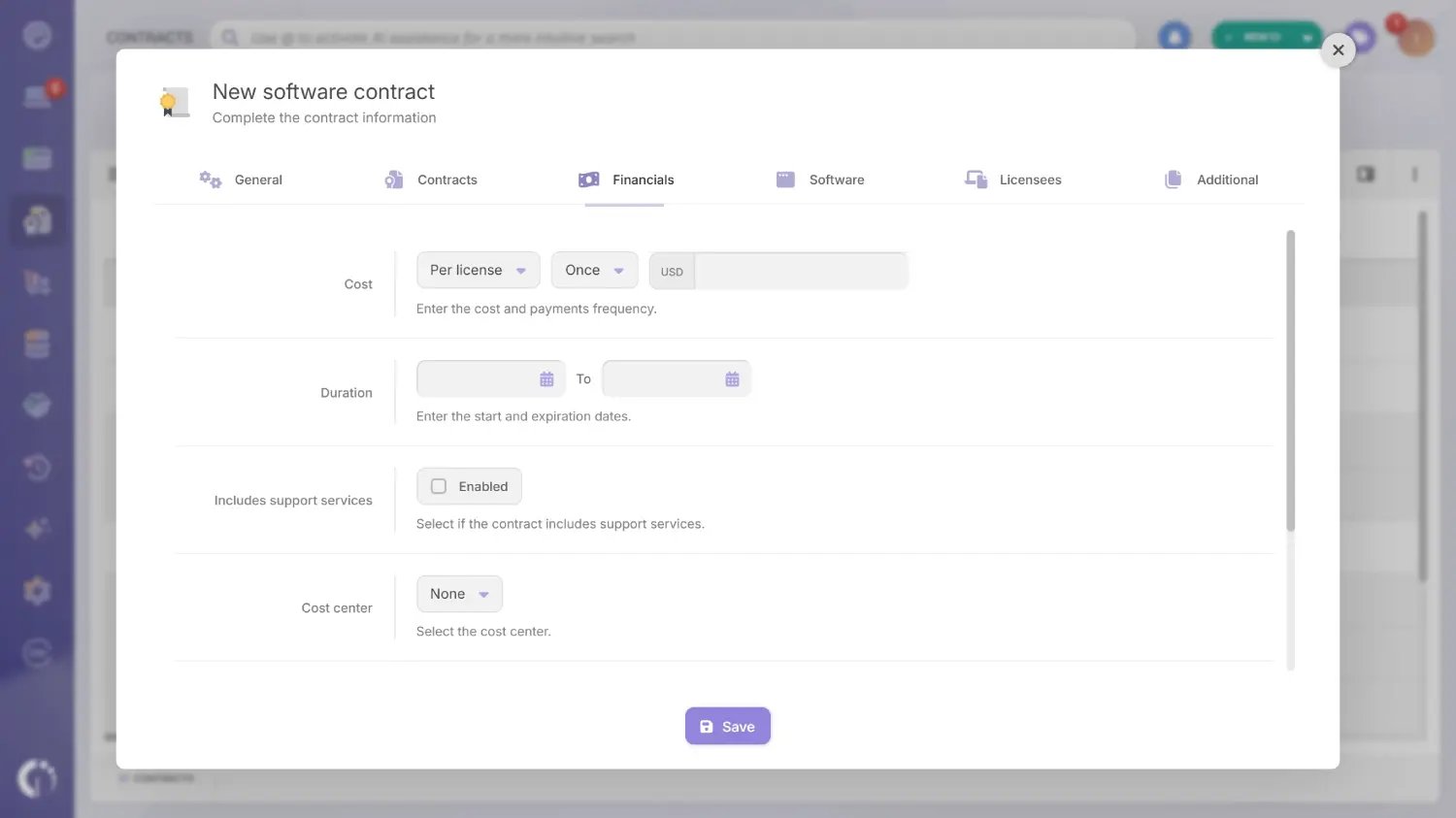Click the Additional pages icon
The width and height of the screenshot is (1456, 818).
coord(1173,180)
